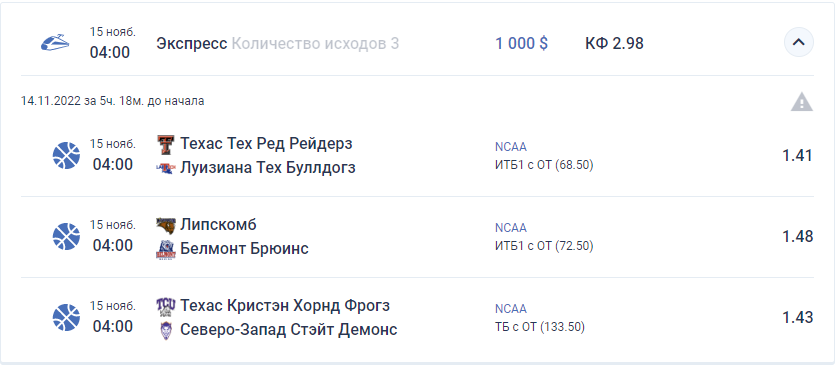Click basketball icon for Texas Tech game
Viewport: 837px width, 369px height.
pos(66,155)
